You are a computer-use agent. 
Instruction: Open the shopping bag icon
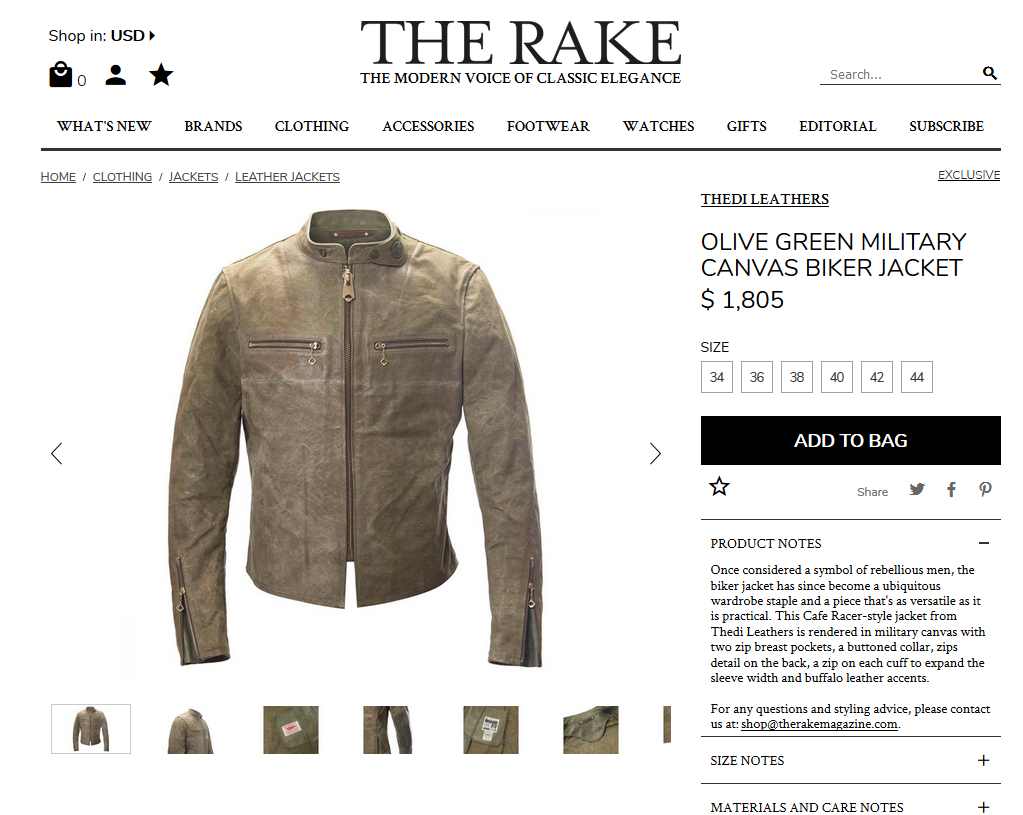(x=61, y=75)
